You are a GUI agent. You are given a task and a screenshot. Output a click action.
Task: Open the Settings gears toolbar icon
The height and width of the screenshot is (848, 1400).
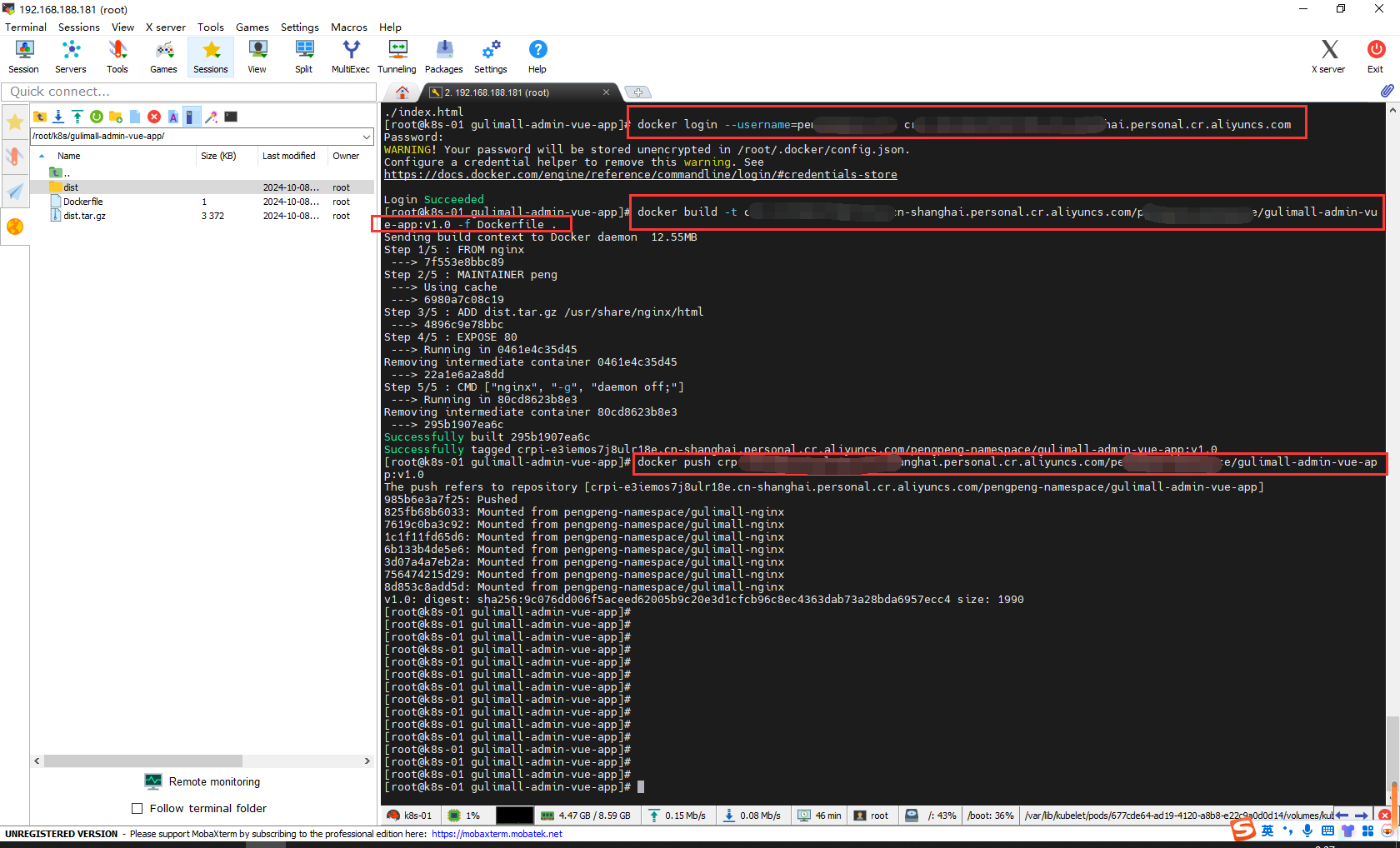click(x=491, y=57)
